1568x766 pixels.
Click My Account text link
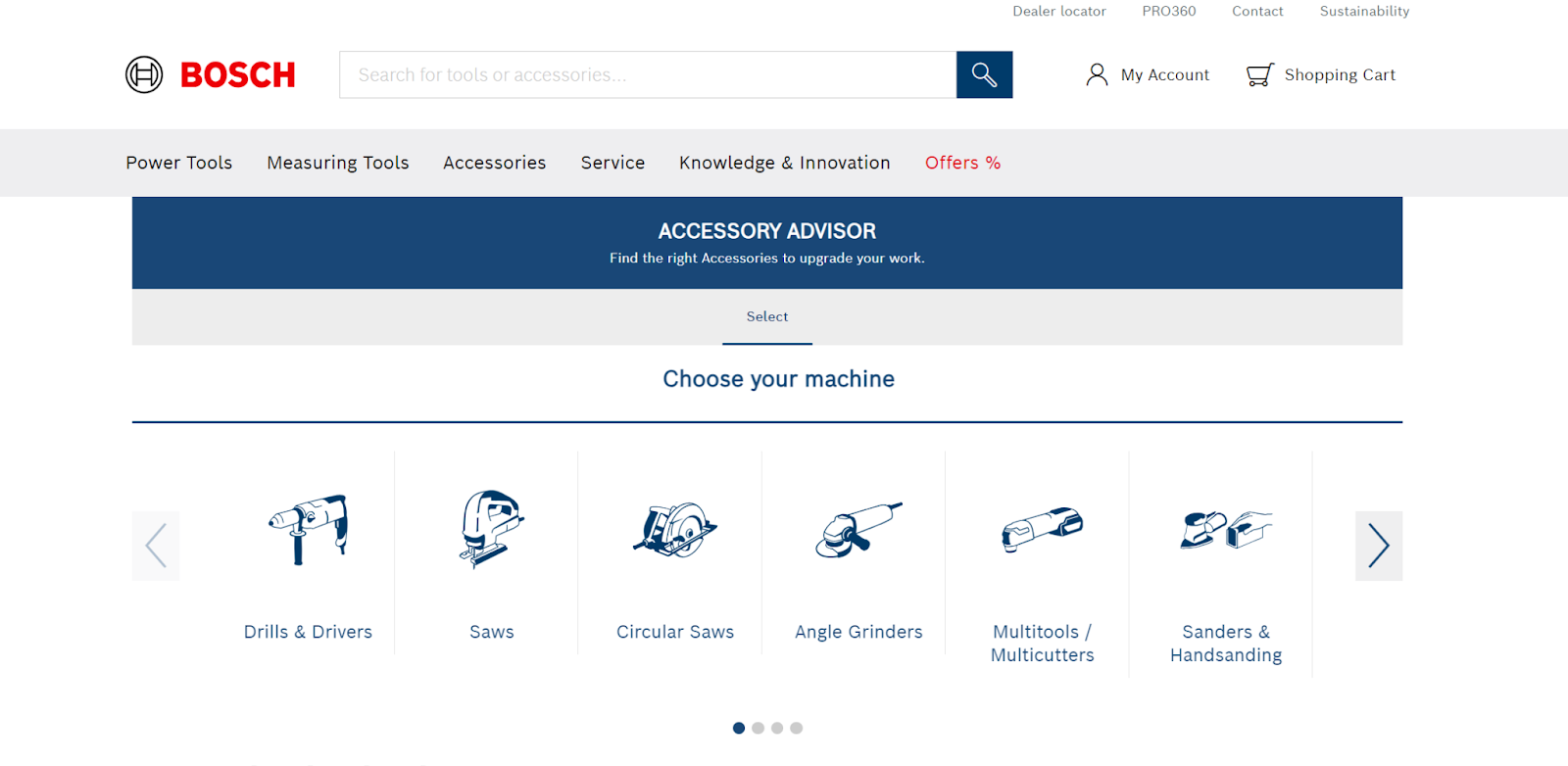1165,74
